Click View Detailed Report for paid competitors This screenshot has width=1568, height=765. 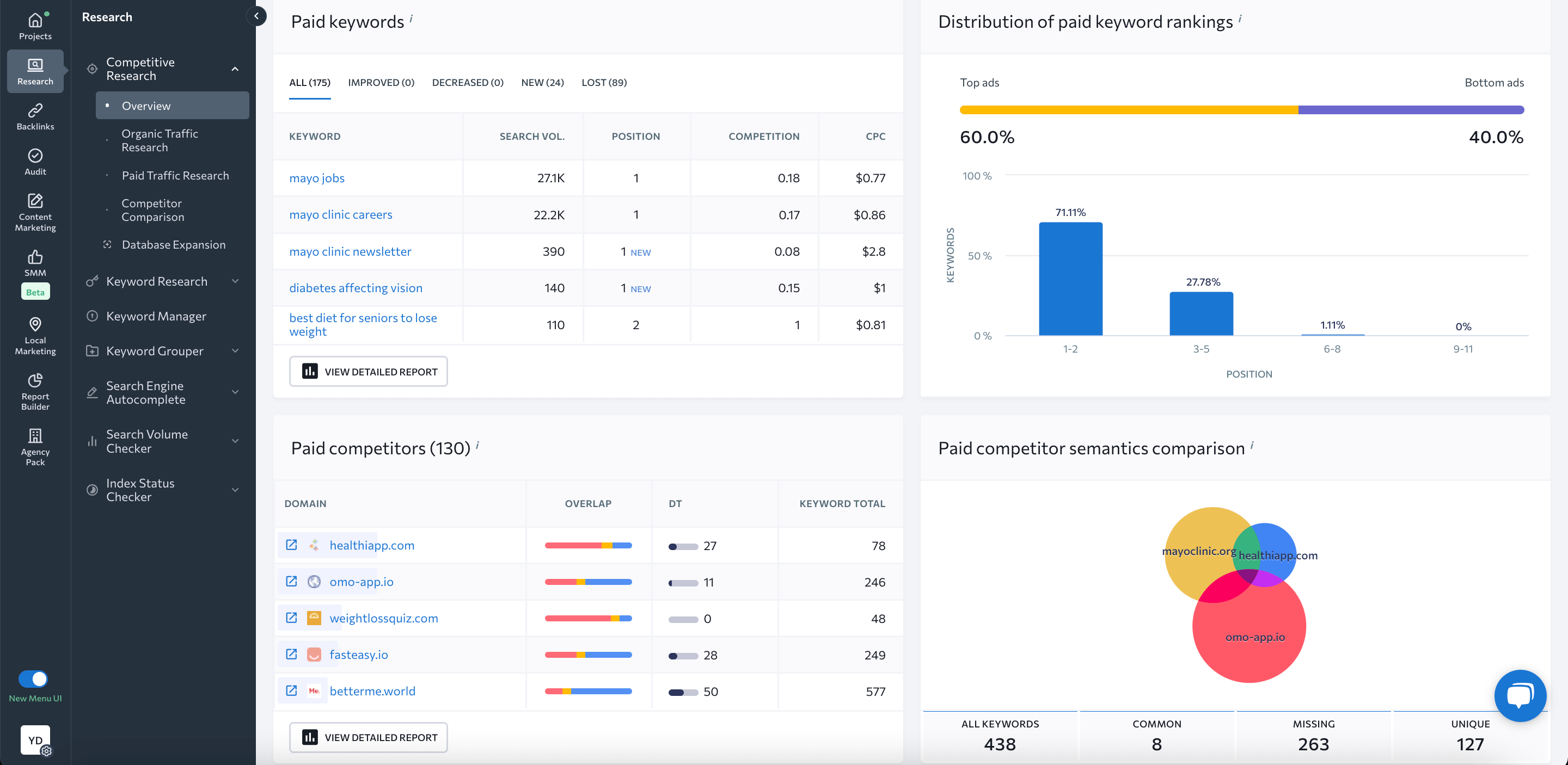[370, 737]
